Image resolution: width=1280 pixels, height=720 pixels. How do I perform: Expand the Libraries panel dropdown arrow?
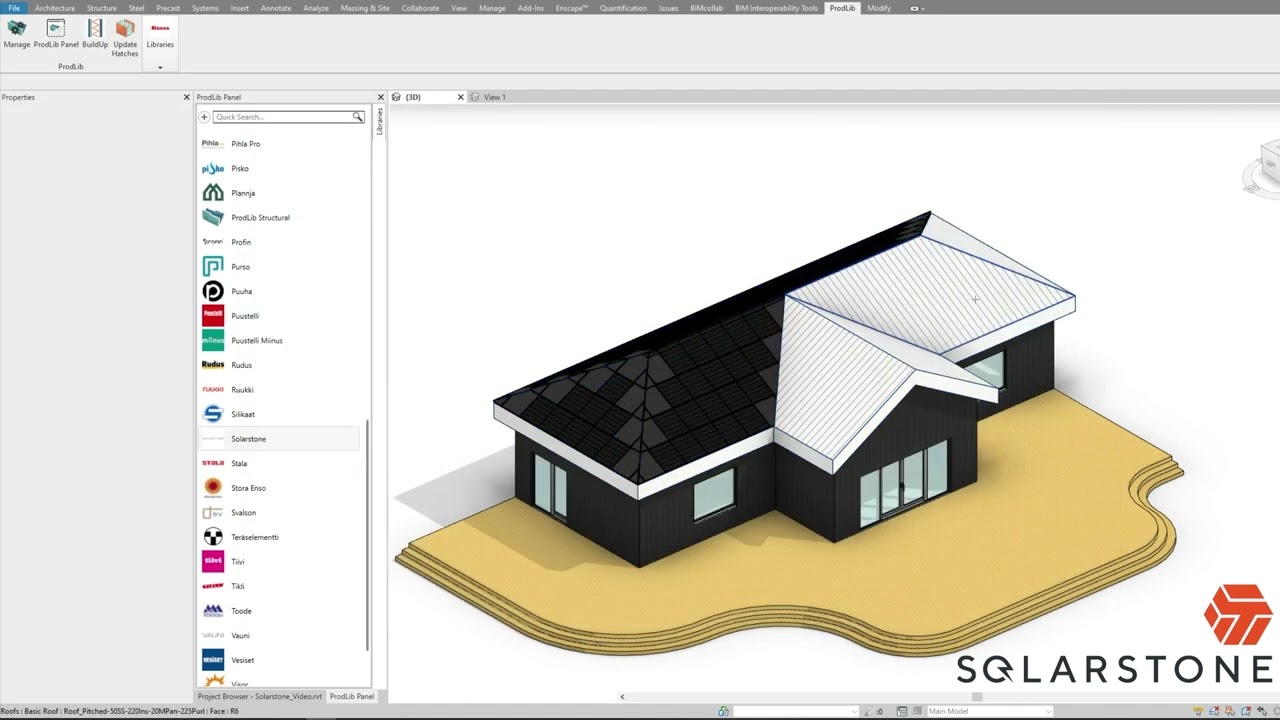pyautogui.click(x=160, y=67)
